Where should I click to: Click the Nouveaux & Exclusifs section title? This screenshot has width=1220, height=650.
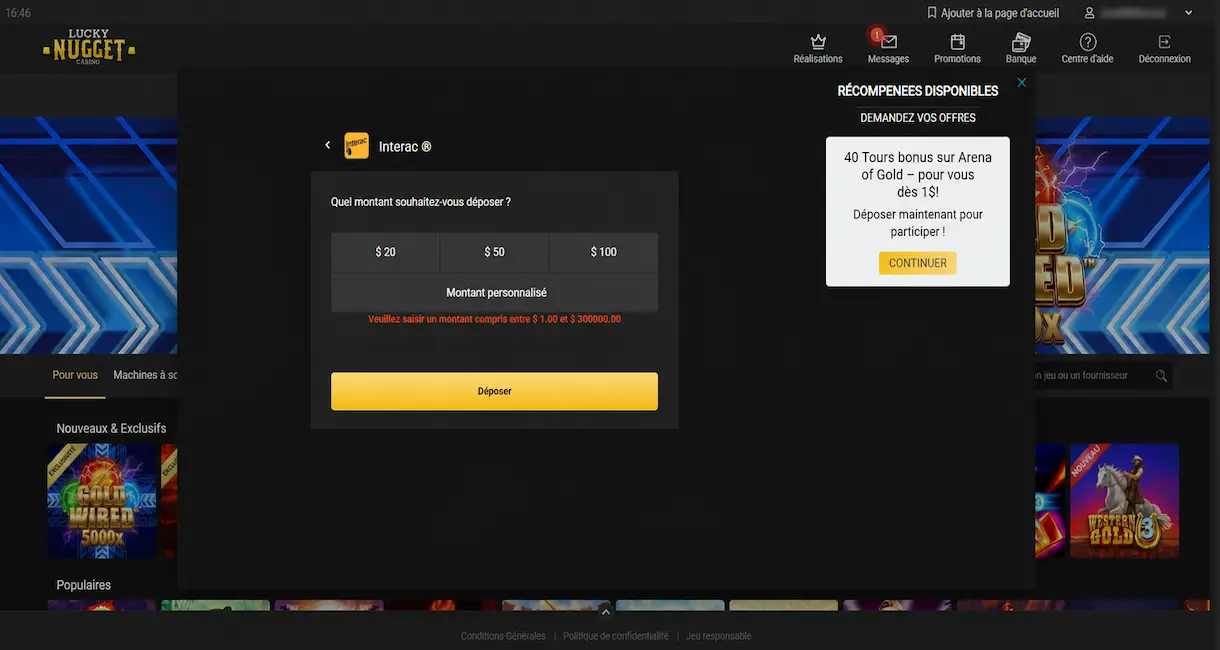[111, 428]
